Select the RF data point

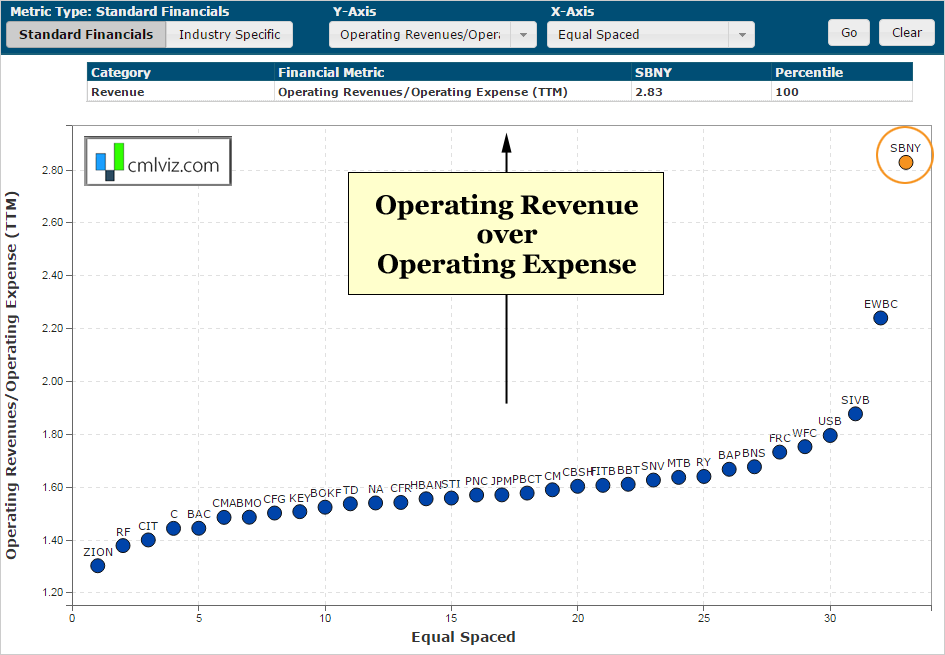[x=122, y=545]
